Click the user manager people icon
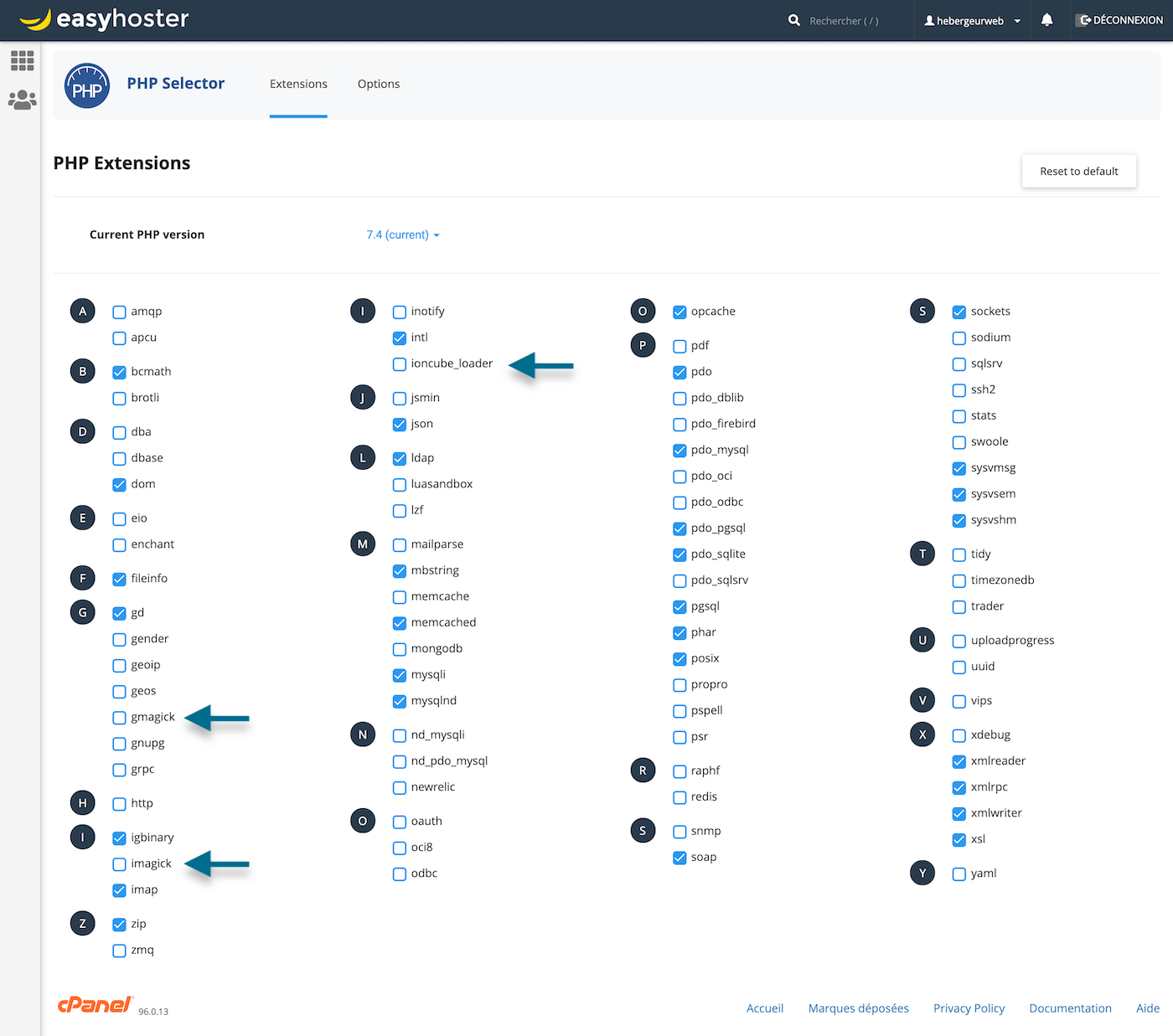The width and height of the screenshot is (1173, 1036). coord(23,100)
